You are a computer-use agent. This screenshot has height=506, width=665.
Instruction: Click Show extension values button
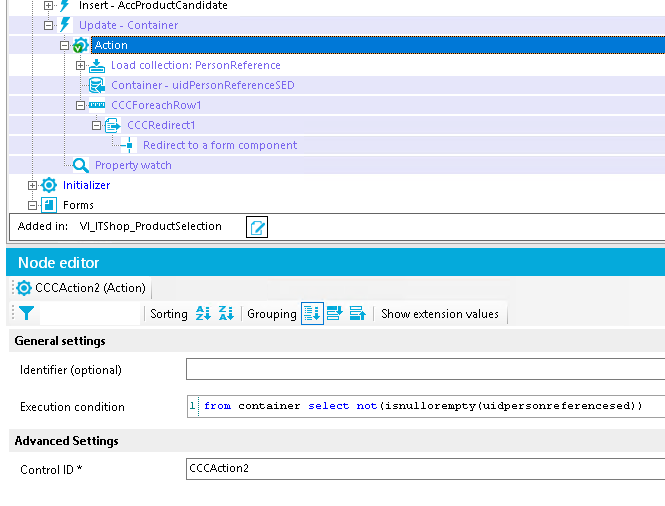pos(440,314)
